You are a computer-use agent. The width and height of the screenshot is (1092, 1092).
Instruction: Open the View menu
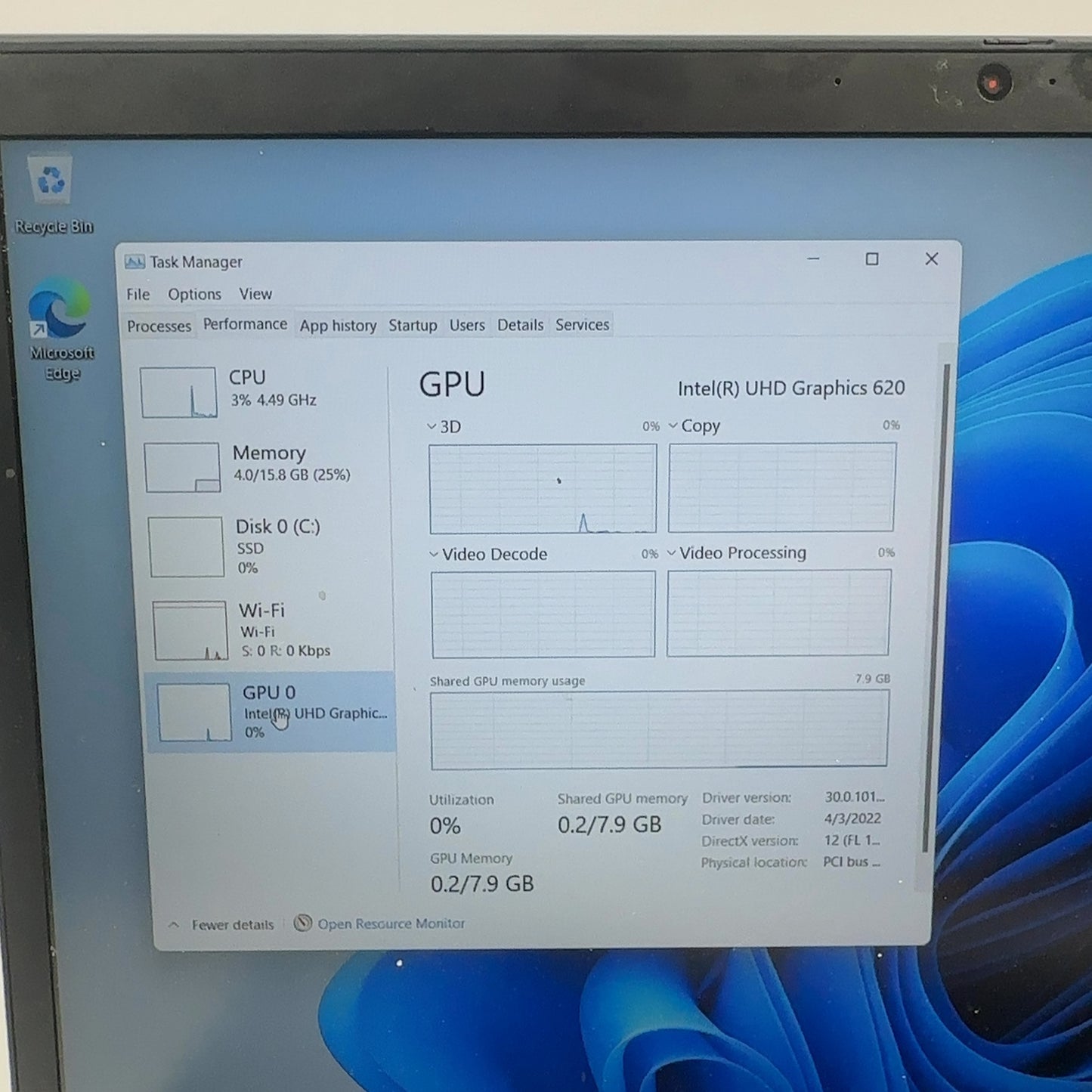[255, 294]
